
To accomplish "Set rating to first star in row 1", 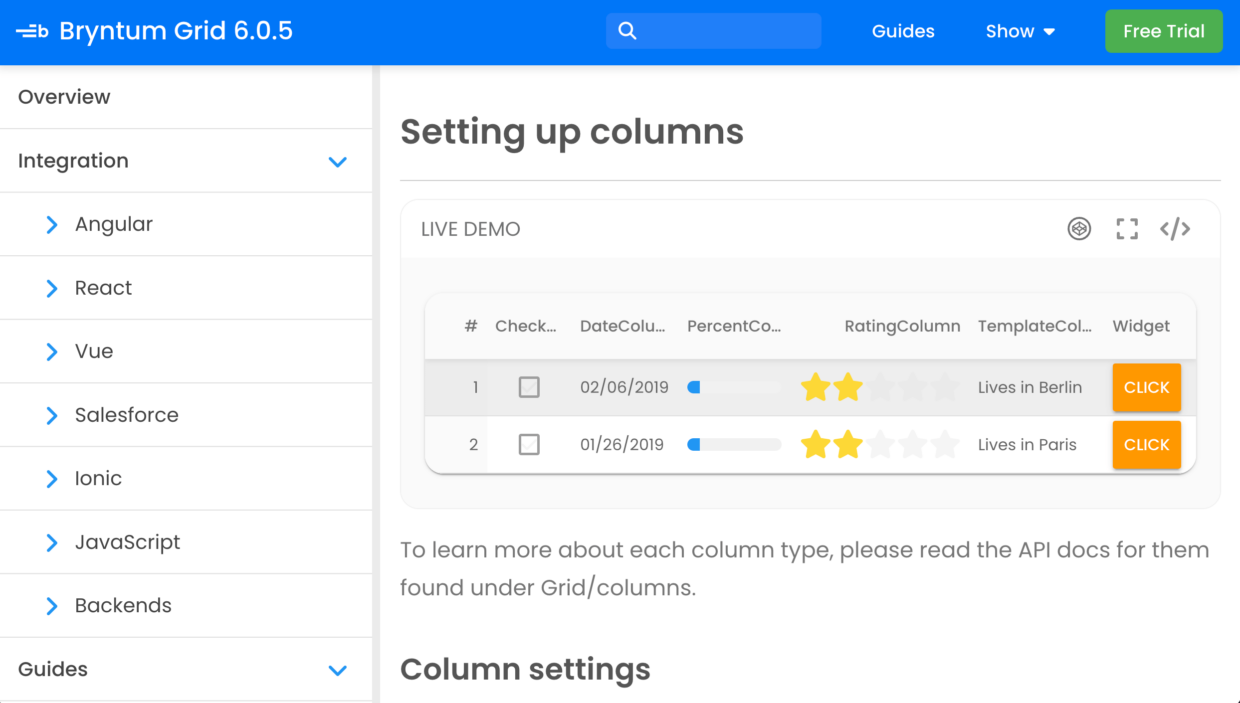I will 816,387.
